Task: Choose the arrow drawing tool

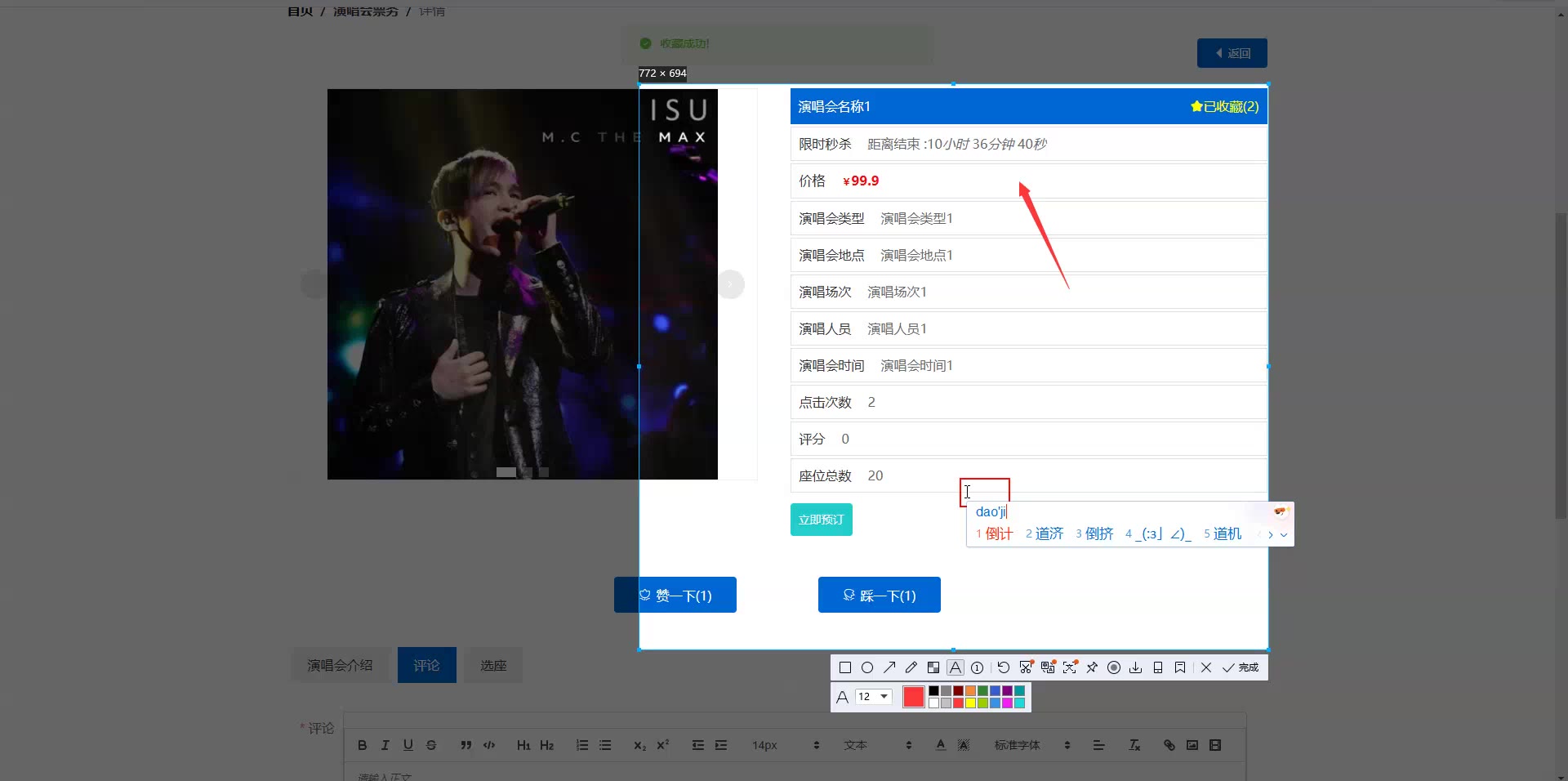Action: [x=889, y=667]
